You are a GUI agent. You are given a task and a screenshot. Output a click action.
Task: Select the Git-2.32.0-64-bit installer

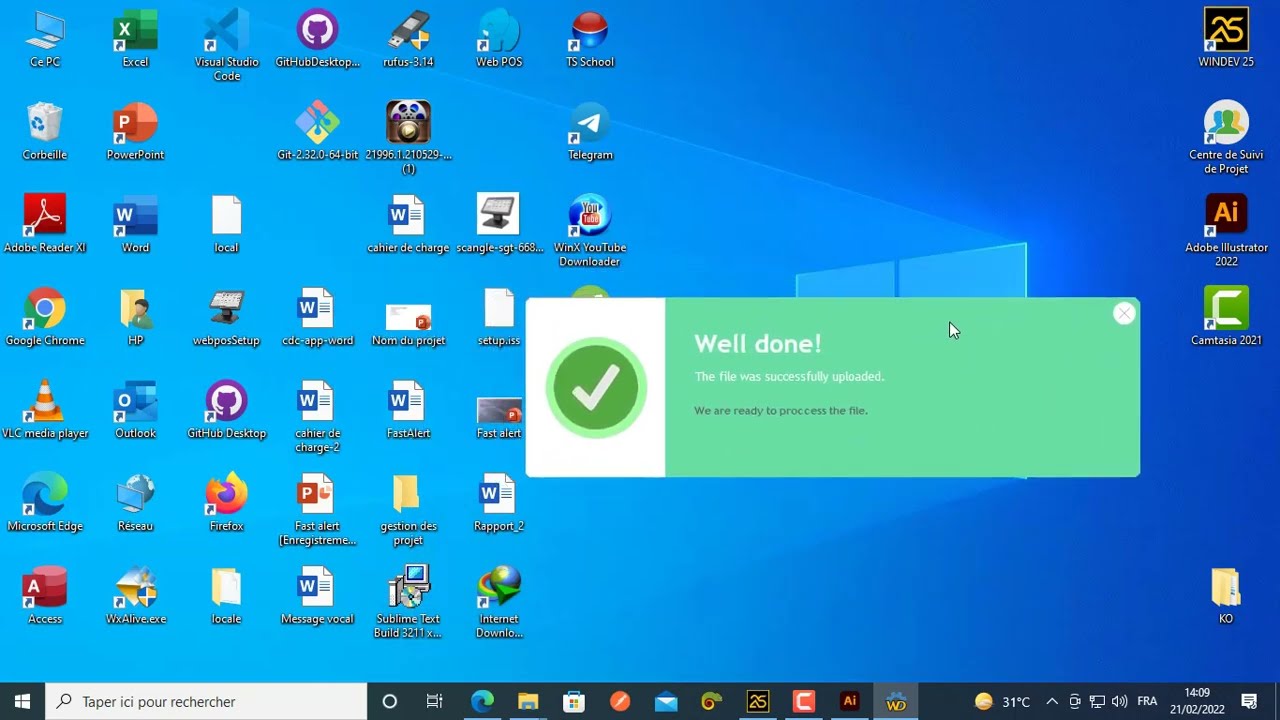(x=317, y=131)
